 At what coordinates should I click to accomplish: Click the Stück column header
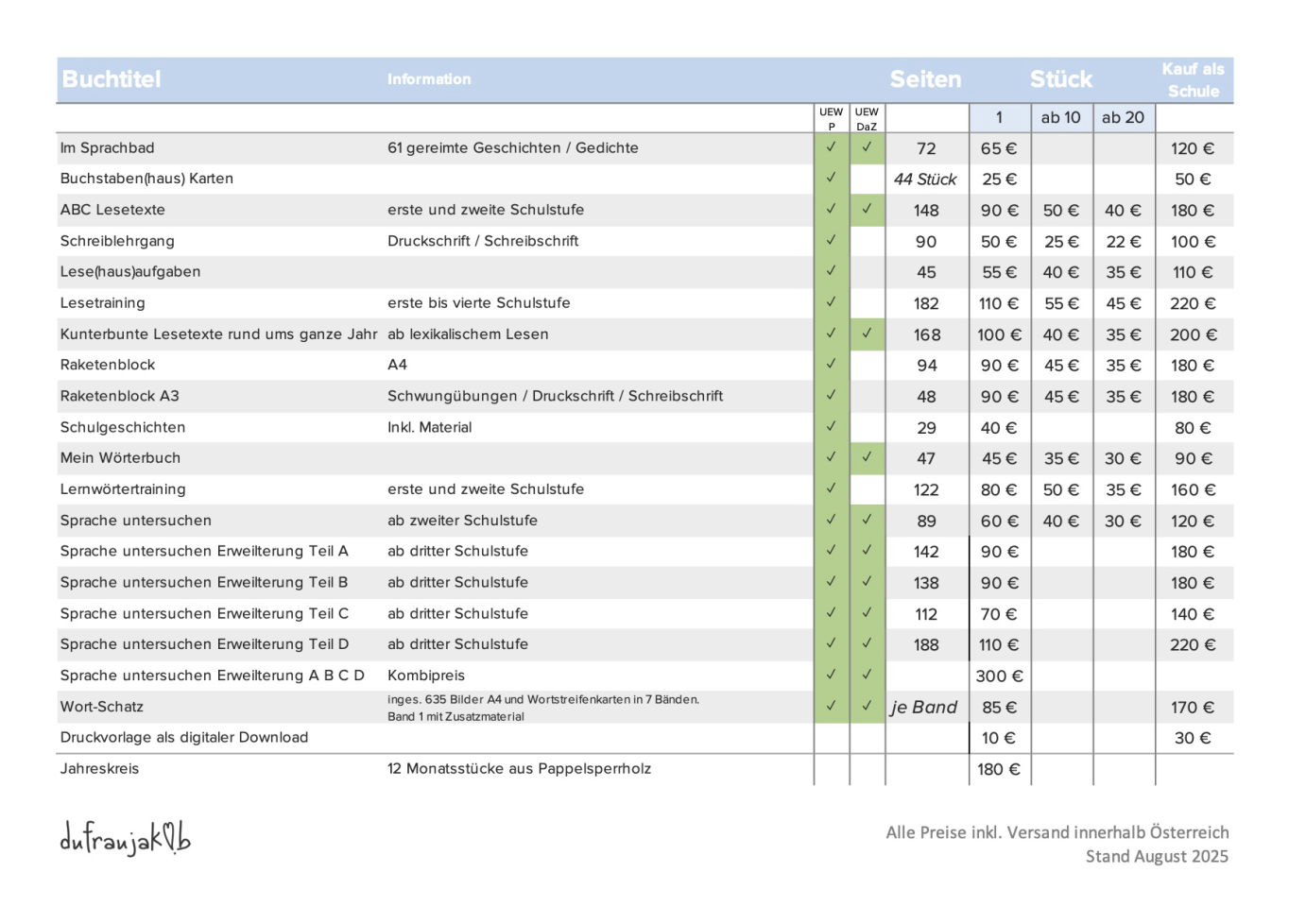[x=1060, y=79]
